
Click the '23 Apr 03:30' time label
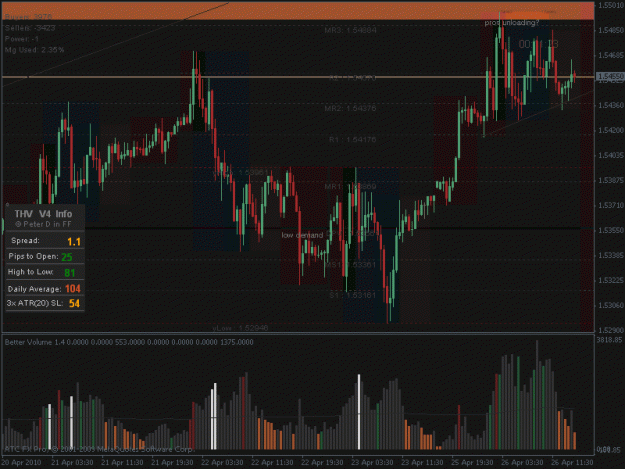[x=372, y=462]
